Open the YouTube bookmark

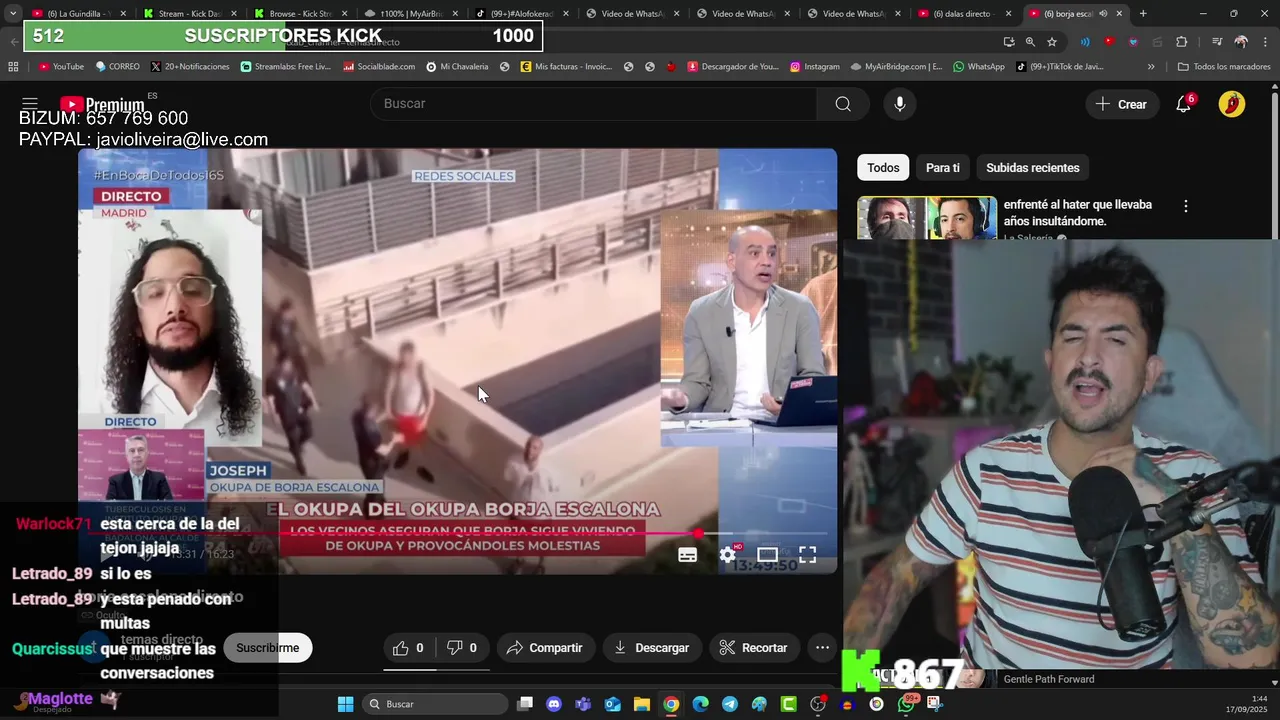pos(61,66)
